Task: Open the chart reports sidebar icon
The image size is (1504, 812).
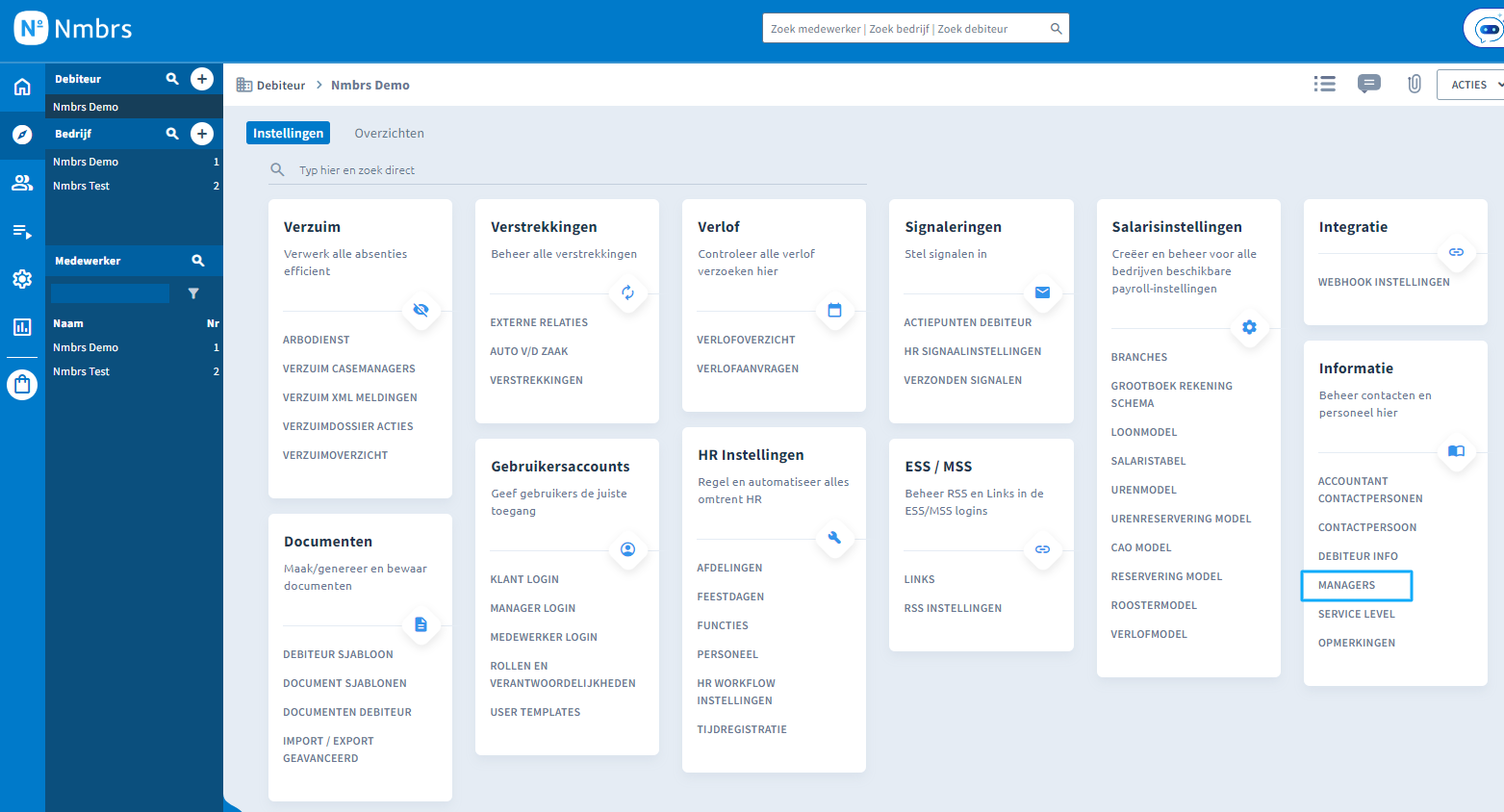Action: [22, 327]
